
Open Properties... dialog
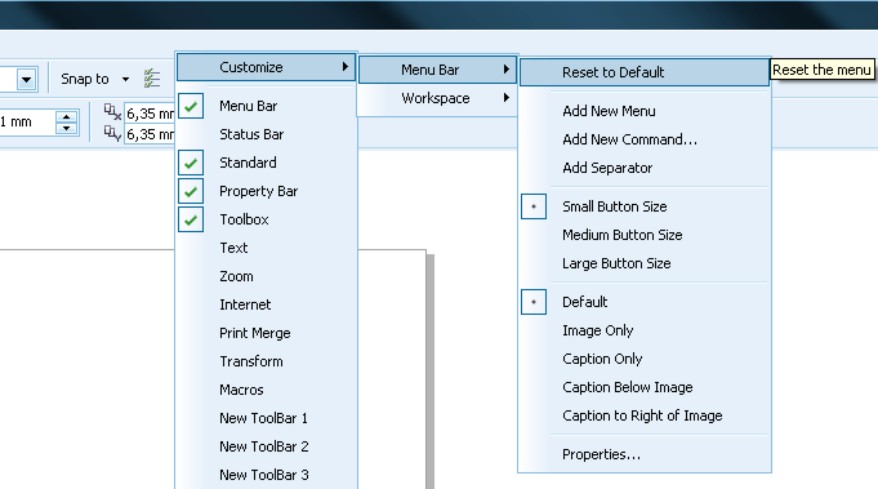tap(645, 454)
